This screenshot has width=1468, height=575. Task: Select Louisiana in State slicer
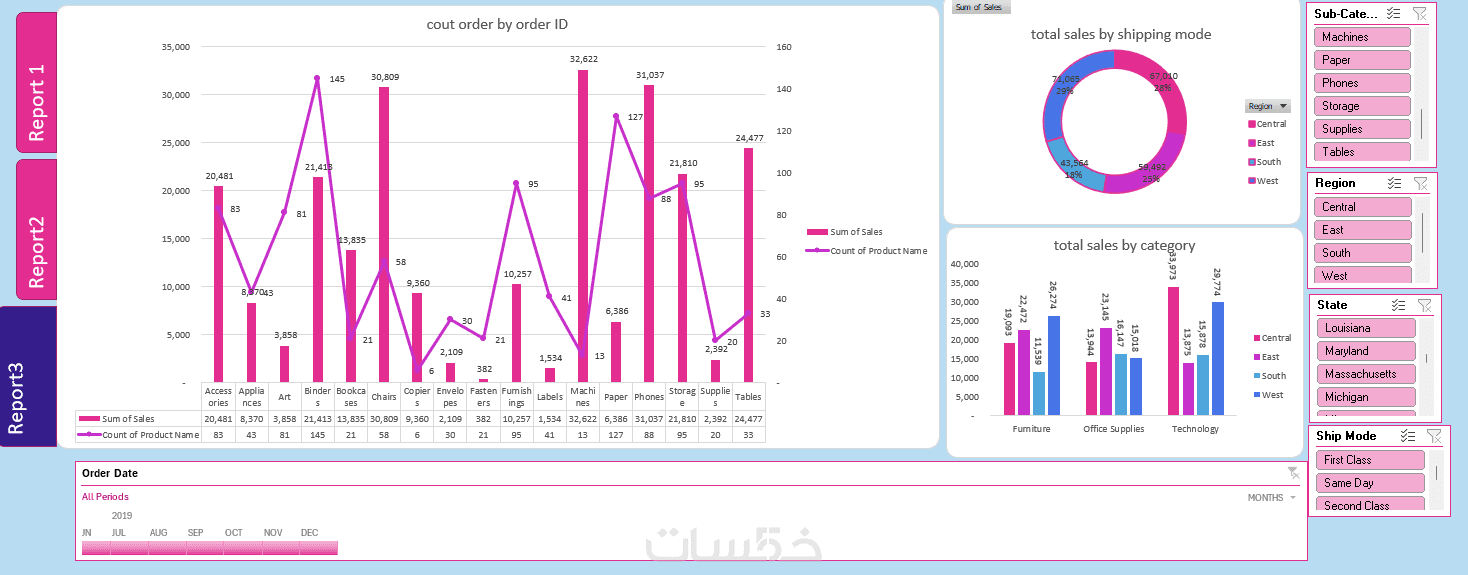(1365, 328)
